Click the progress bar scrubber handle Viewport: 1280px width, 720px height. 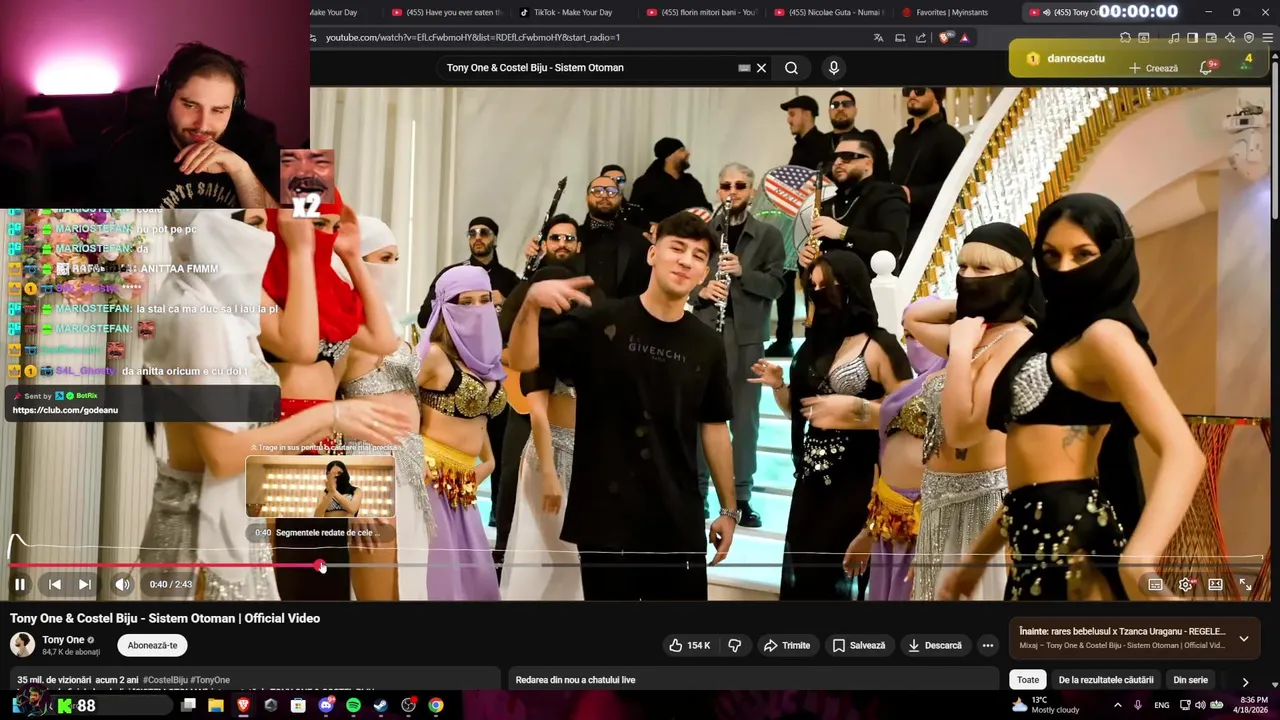point(321,566)
